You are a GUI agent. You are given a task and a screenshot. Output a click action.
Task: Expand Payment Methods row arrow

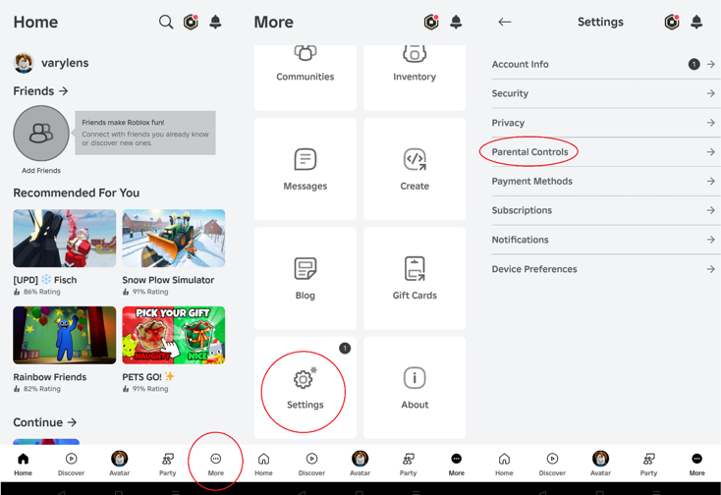pyautogui.click(x=710, y=181)
